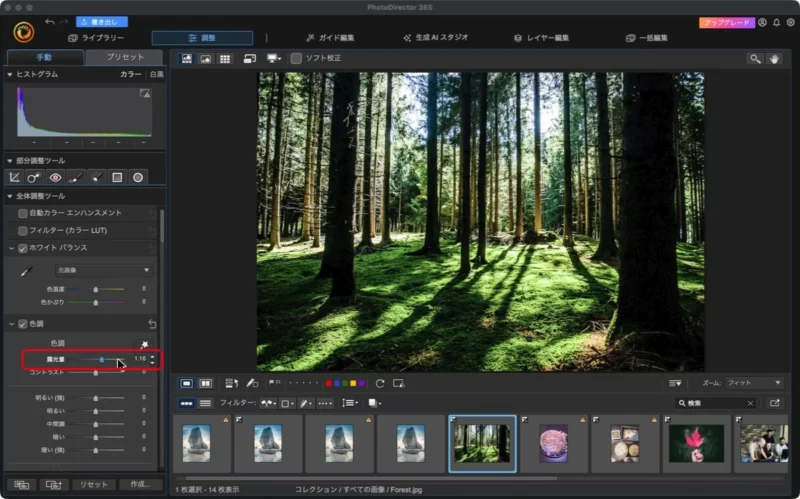Image resolution: width=800 pixels, height=499 pixels.
Task: Collapse the ホワイト バランス group chevron
Action: click(x=11, y=248)
